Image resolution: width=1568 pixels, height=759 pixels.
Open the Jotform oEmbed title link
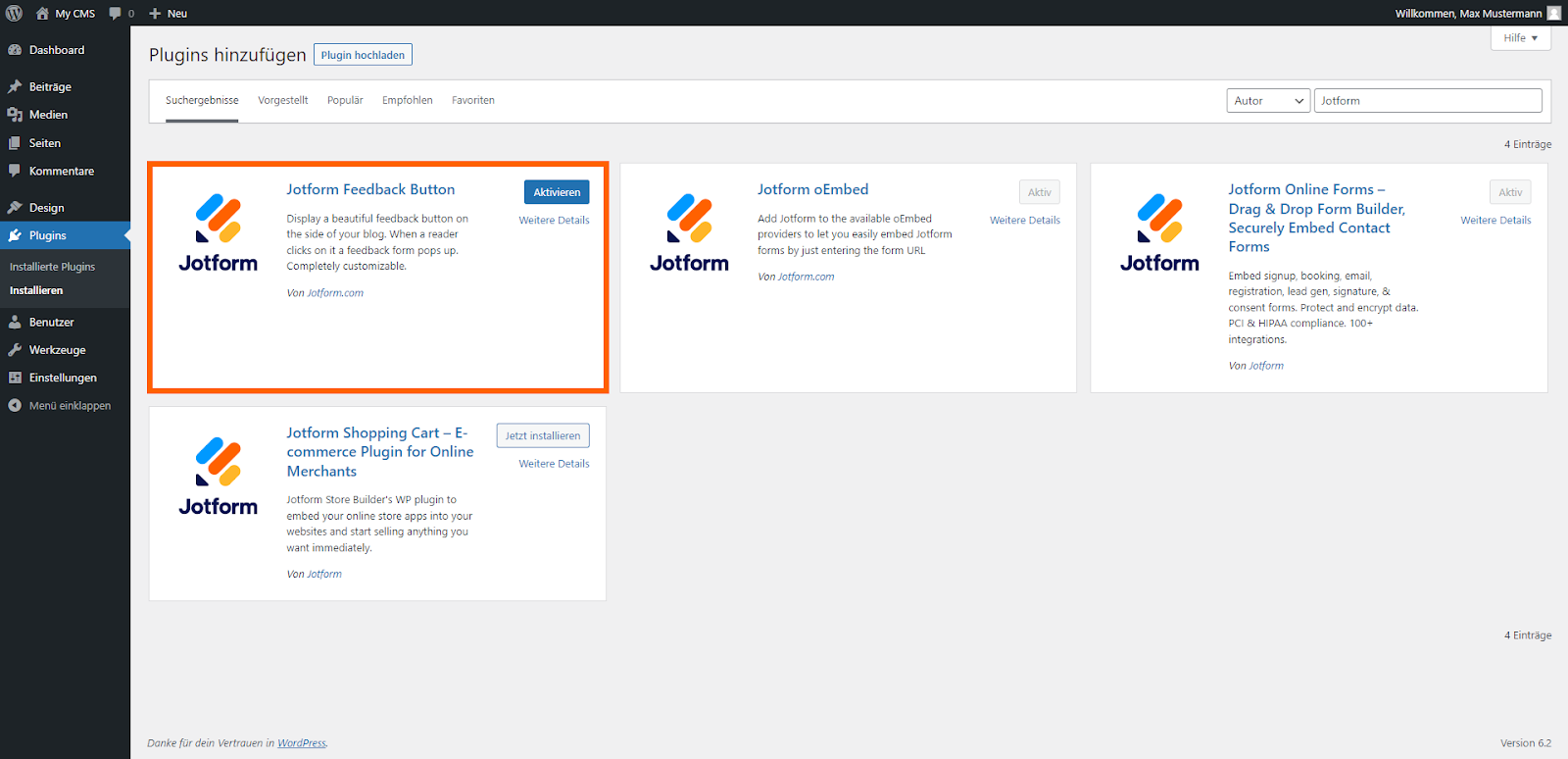[812, 189]
